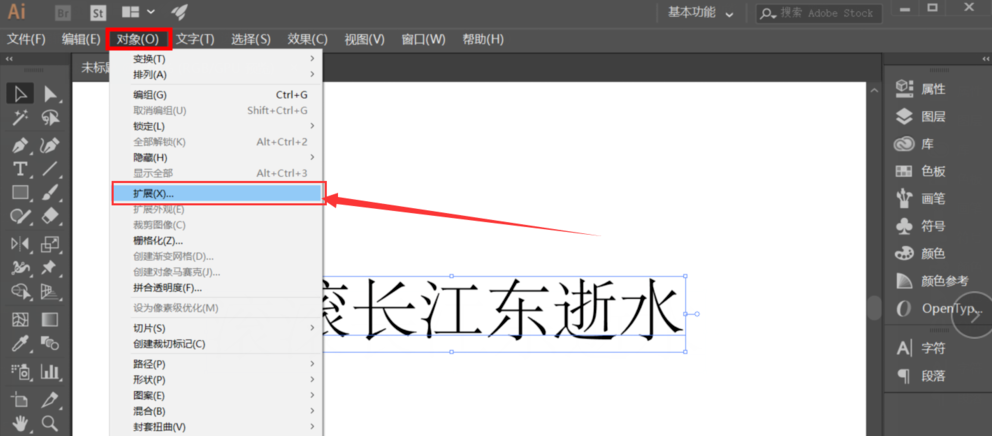Select the Gradient tool
This screenshot has height=436, width=992.
pyautogui.click(x=50, y=319)
